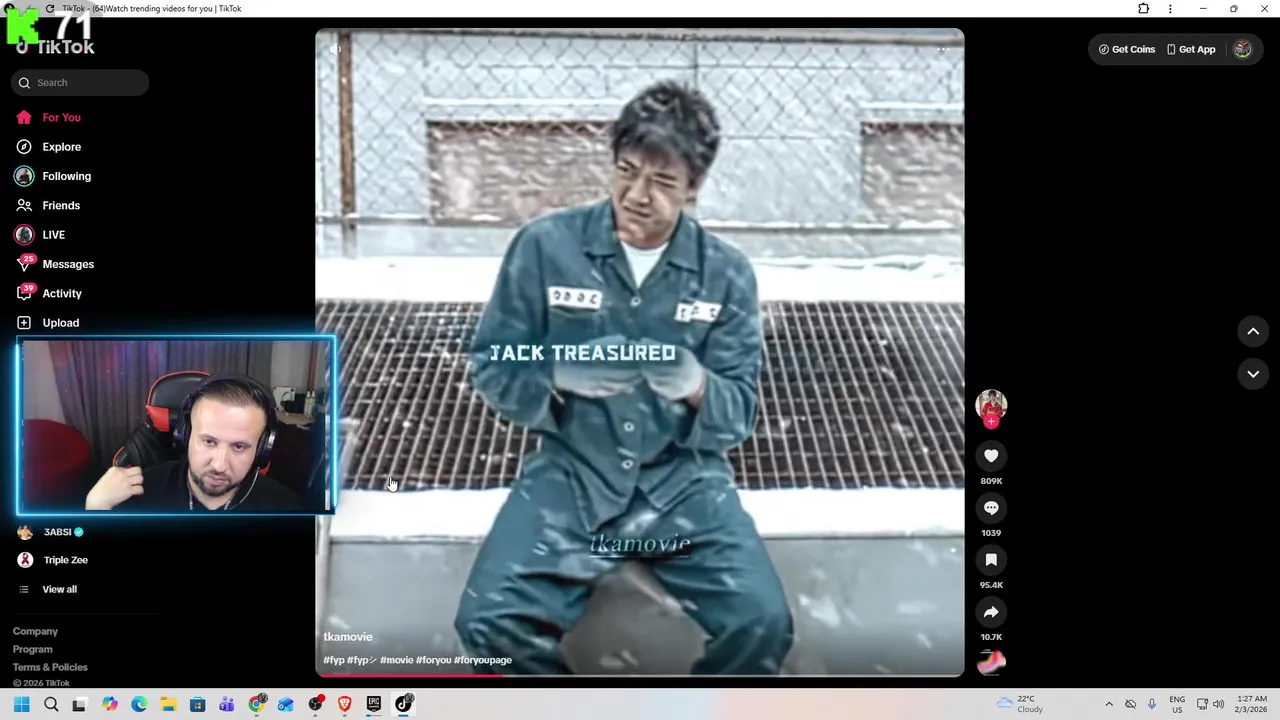Viewport: 1280px width, 720px height.
Task: Launch Copilot from taskbar
Action: click(109, 704)
